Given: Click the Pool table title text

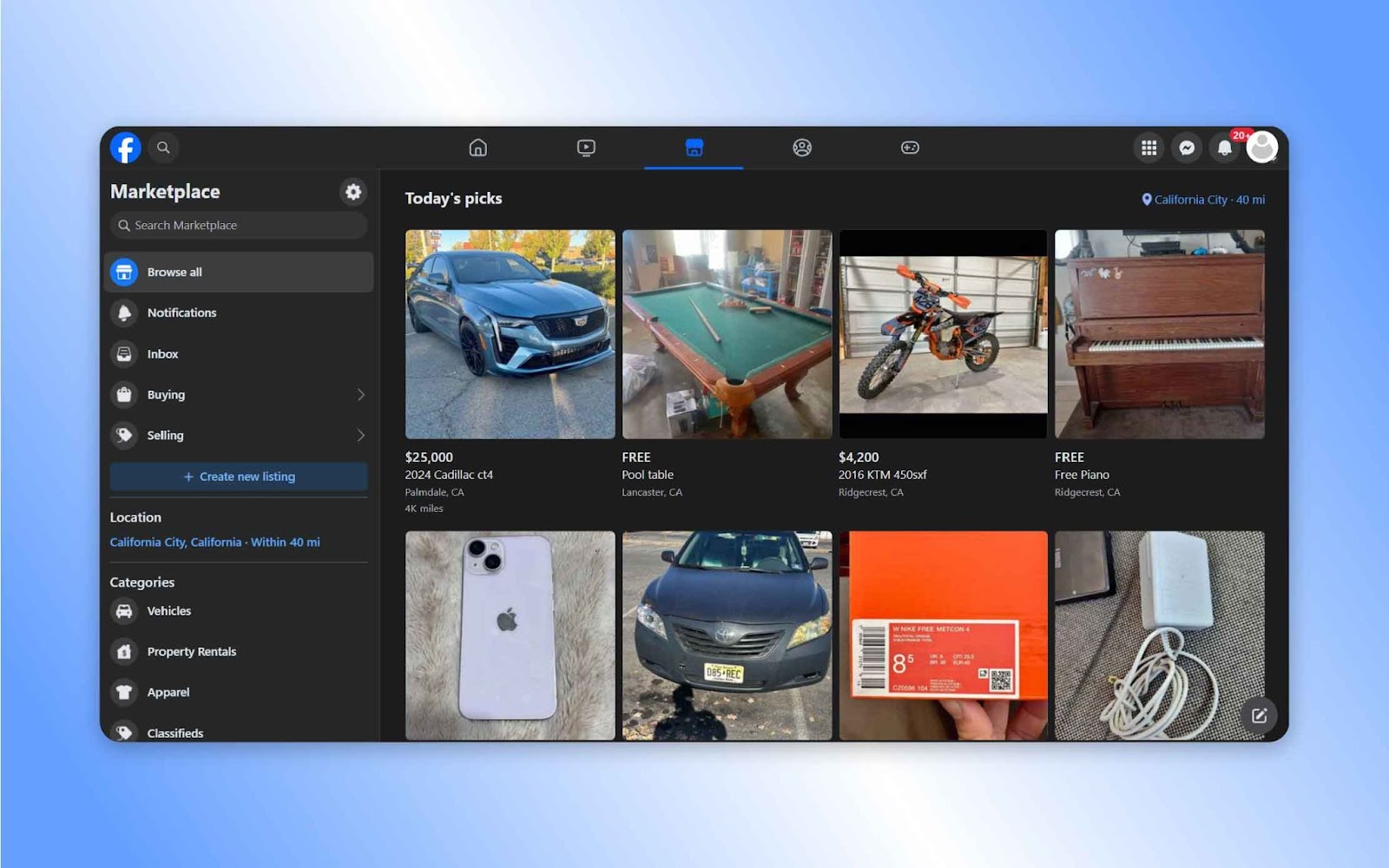Looking at the screenshot, I should [x=648, y=475].
